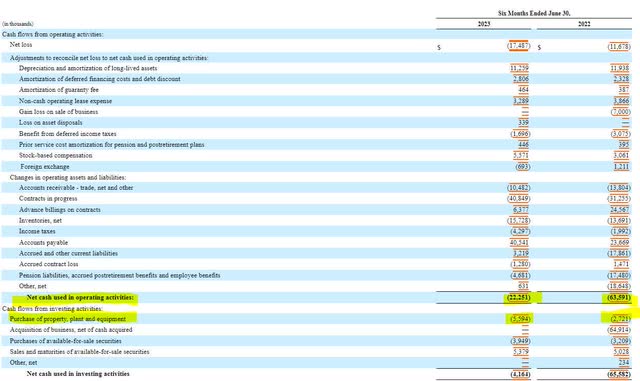Viewport: 640px width, 381px height.
Task: Select highlighted "Net cash used in operating activities:"
Action: point(80,298)
